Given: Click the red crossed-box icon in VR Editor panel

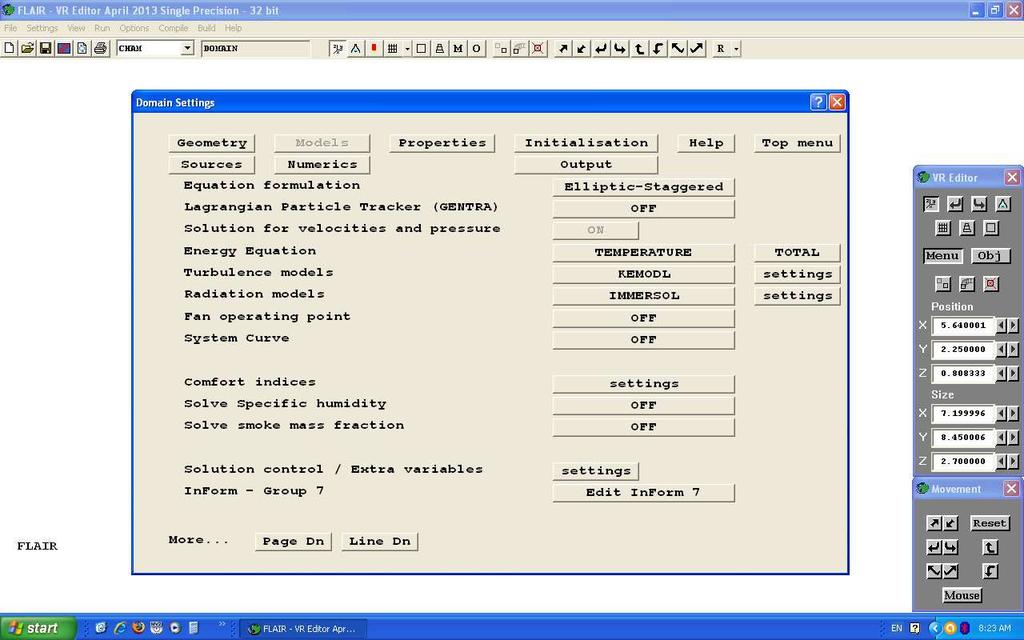Looking at the screenshot, I should [x=991, y=284].
